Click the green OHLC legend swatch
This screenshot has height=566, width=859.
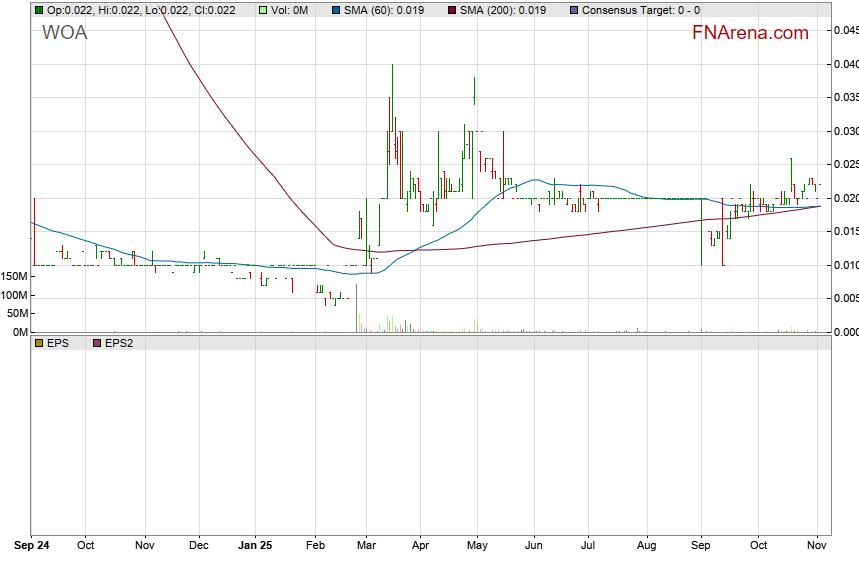[x=39, y=10]
